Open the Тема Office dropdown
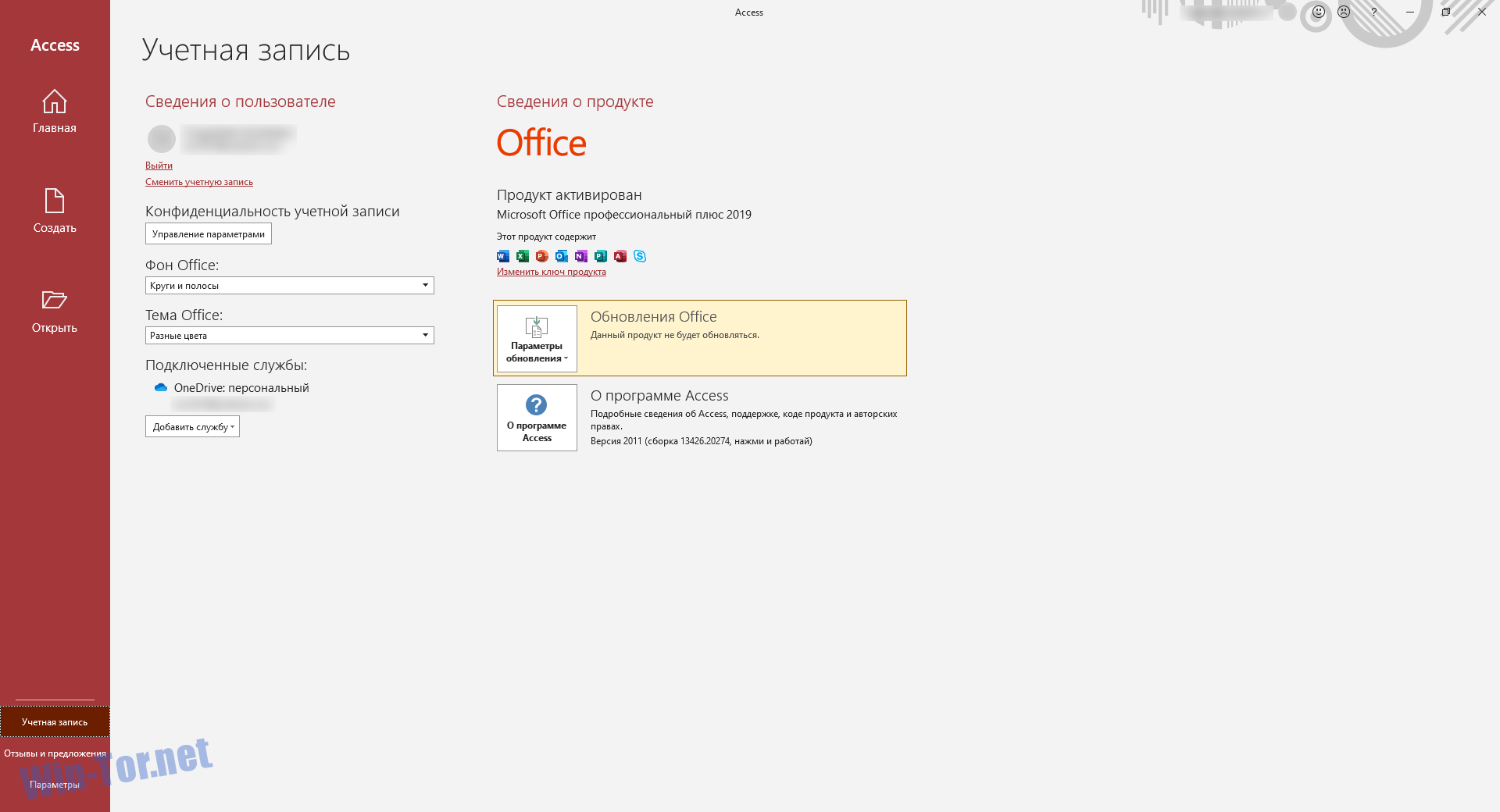1500x812 pixels. pos(290,336)
